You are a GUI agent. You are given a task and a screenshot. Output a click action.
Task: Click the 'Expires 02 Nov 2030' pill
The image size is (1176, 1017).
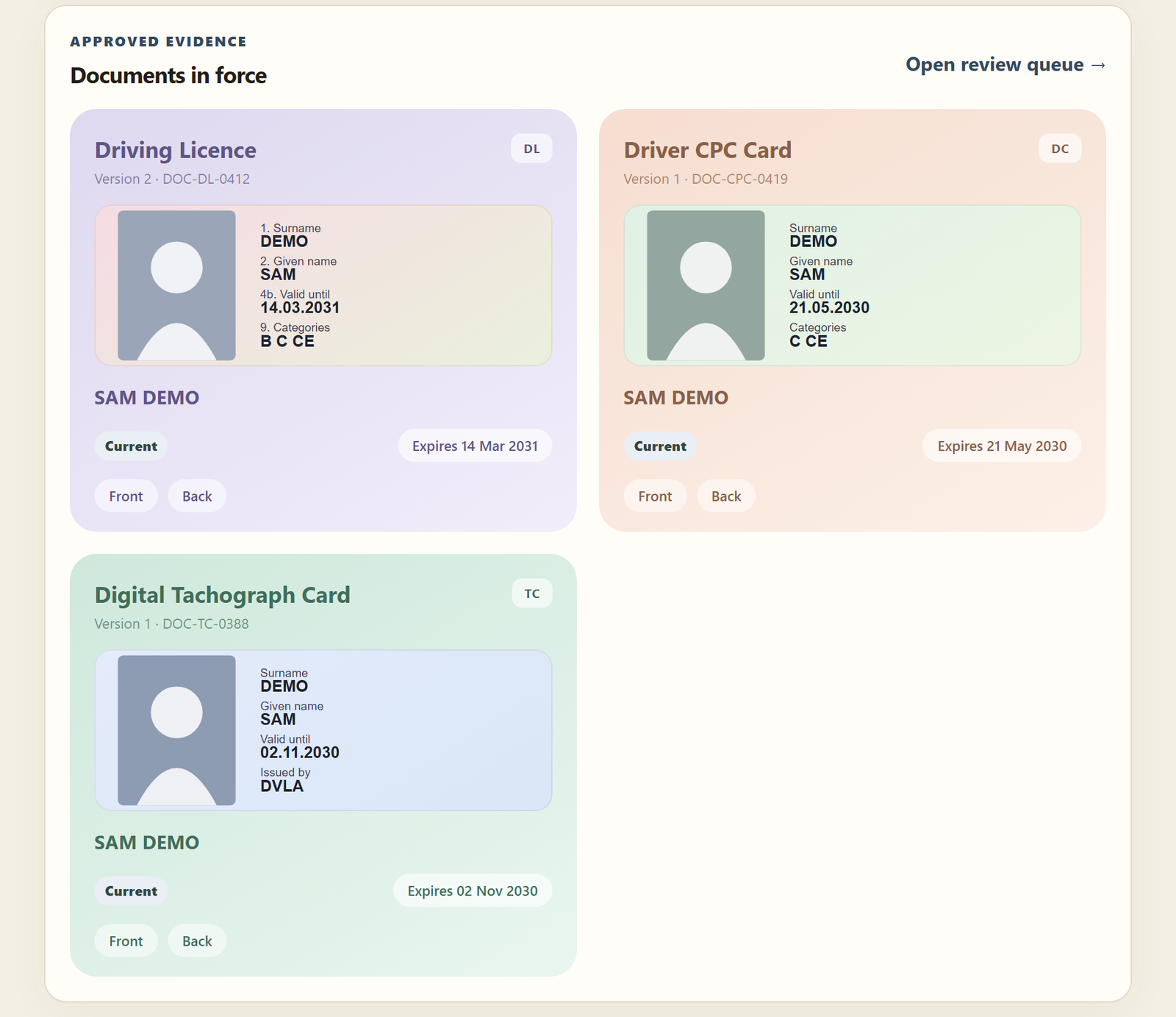tap(473, 891)
